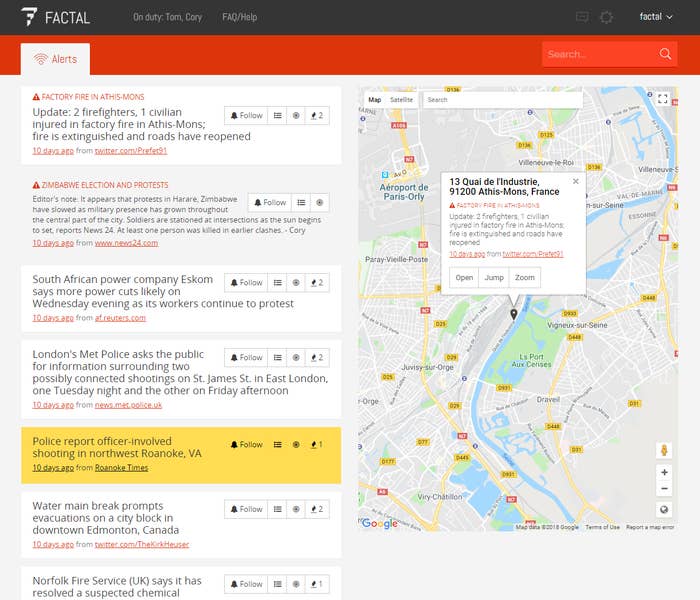Open twitter.com/TheKirkHeuser source link
This screenshot has height=600, width=700.
click(142, 545)
